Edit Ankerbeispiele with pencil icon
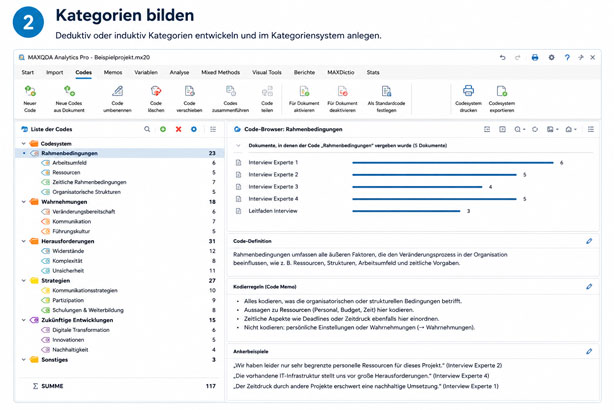The image size is (614, 410). [x=589, y=352]
